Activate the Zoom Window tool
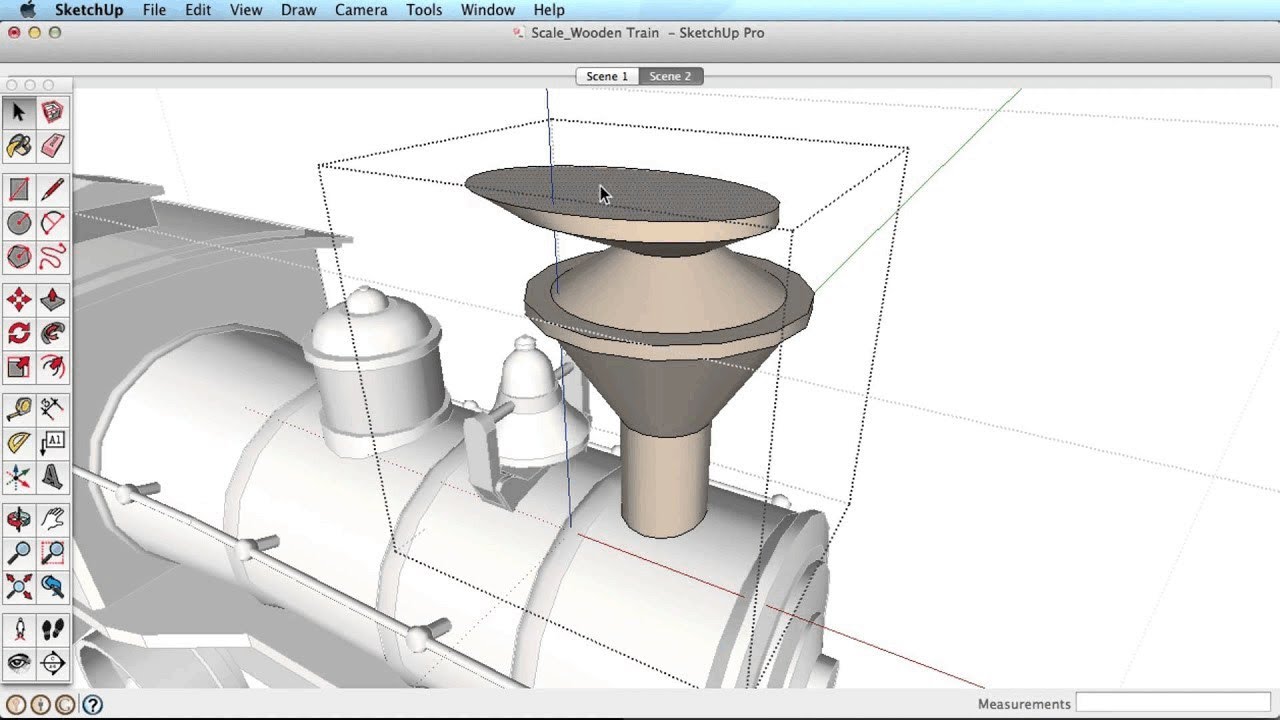The image size is (1280, 720). (53, 553)
